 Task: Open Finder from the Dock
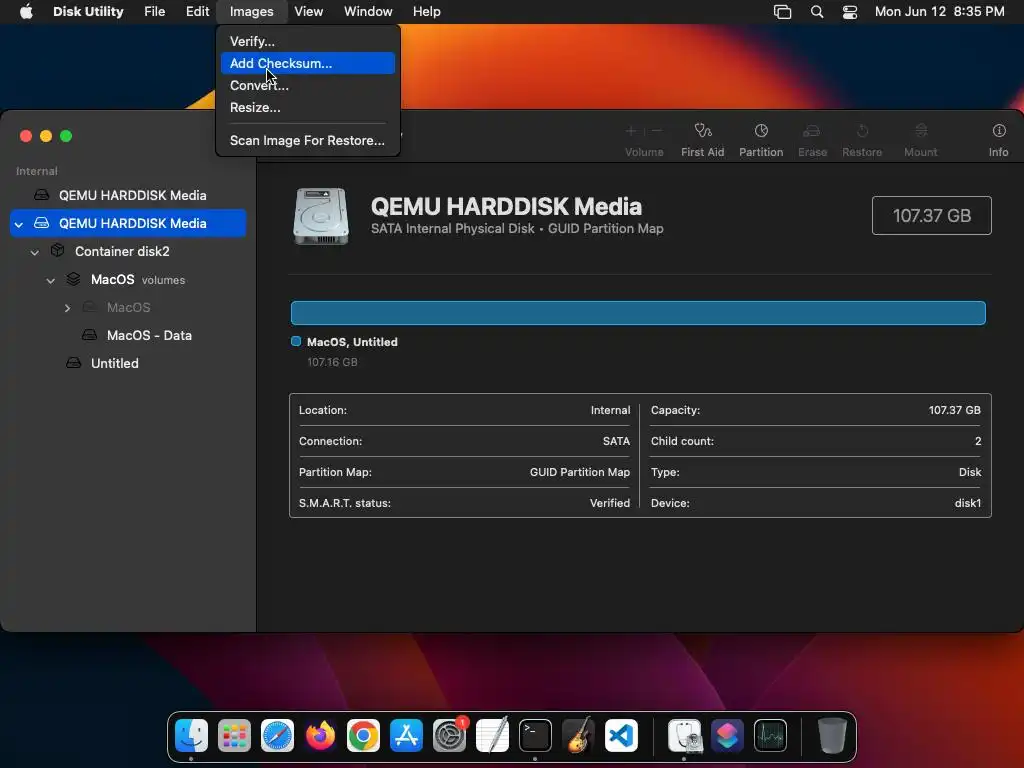pyautogui.click(x=191, y=735)
